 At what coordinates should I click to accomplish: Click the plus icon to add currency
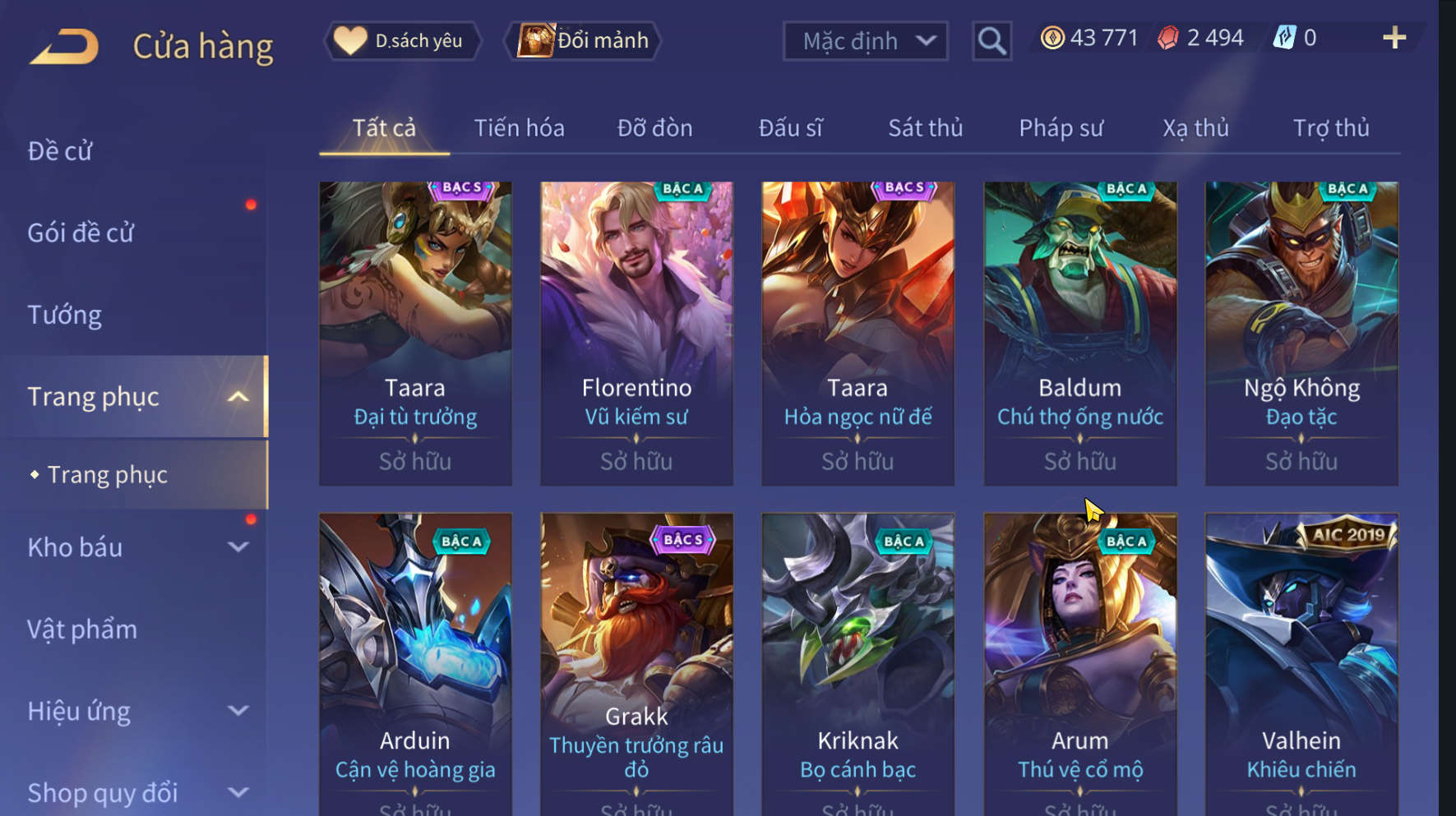click(1394, 38)
